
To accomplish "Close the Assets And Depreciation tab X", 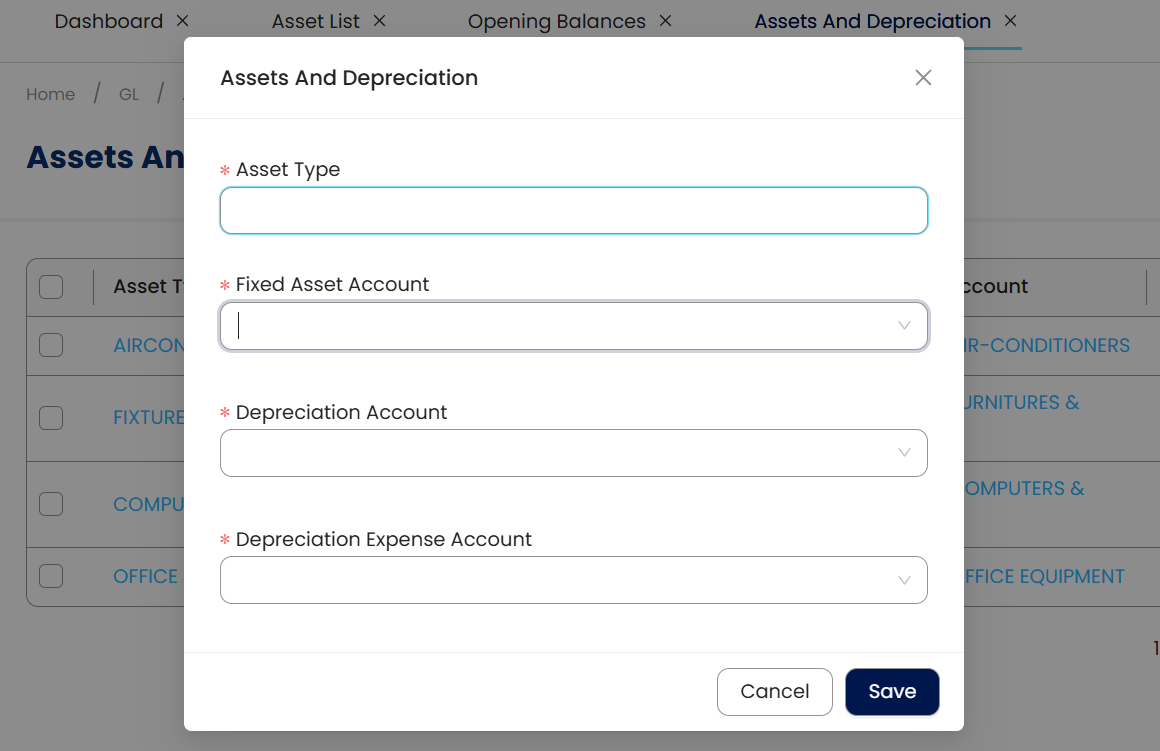I will pos(1011,21).
